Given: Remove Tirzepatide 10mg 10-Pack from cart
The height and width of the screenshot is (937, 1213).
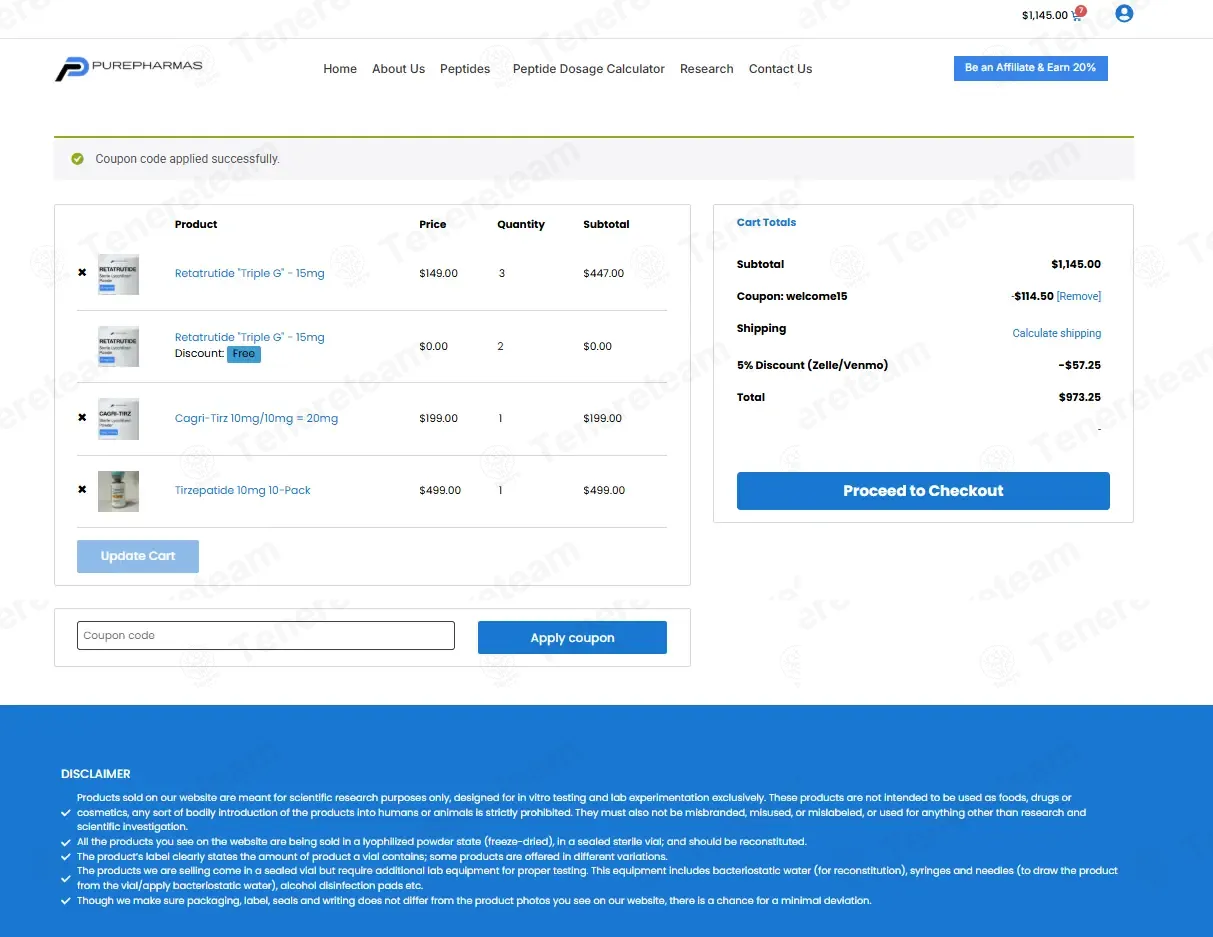Looking at the screenshot, I should tap(82, 490).
